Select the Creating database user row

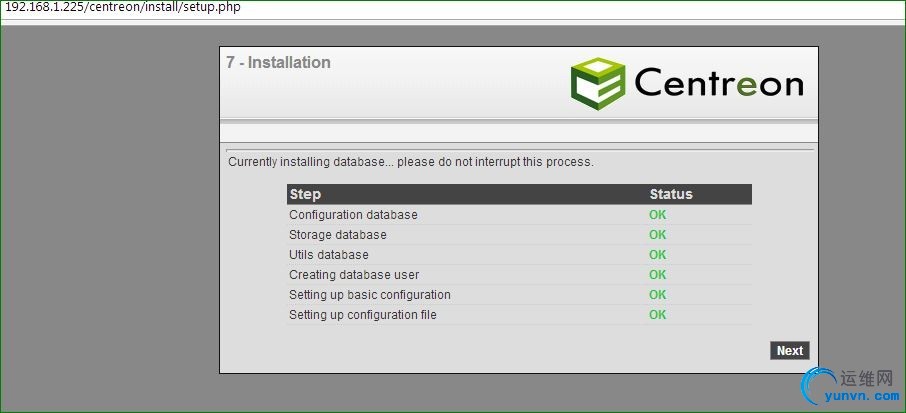click(x=354, y=275)
